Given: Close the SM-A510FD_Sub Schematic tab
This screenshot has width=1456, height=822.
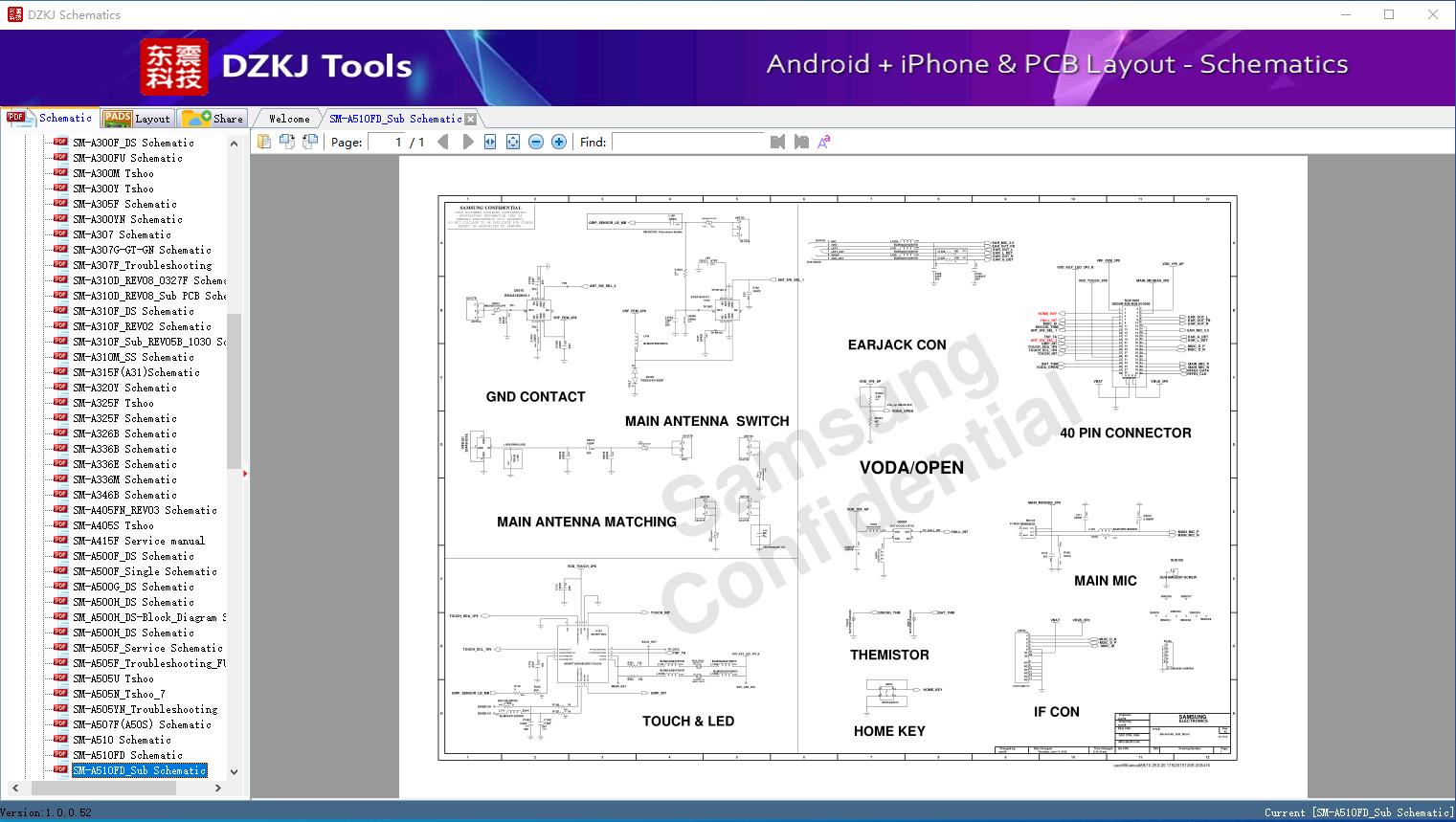Looking at the screenshot, I should pos(470,120).
